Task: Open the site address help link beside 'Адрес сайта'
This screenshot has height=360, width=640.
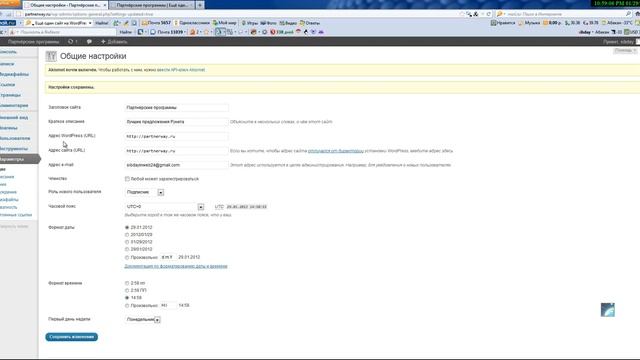Action: [x=336, y=151]
